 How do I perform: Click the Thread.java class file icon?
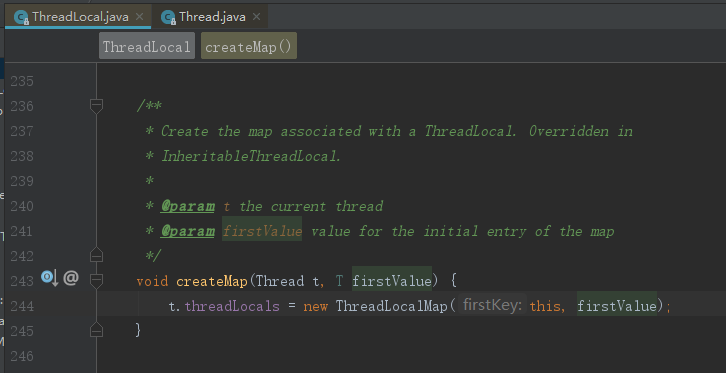(x=168, y=18)
